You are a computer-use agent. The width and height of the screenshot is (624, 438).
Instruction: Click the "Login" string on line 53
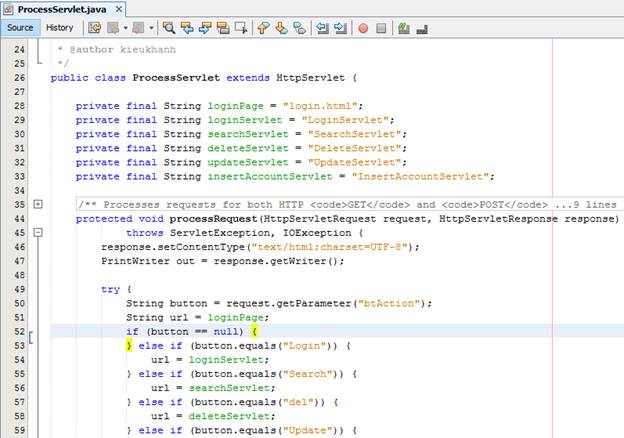[304, 346]
